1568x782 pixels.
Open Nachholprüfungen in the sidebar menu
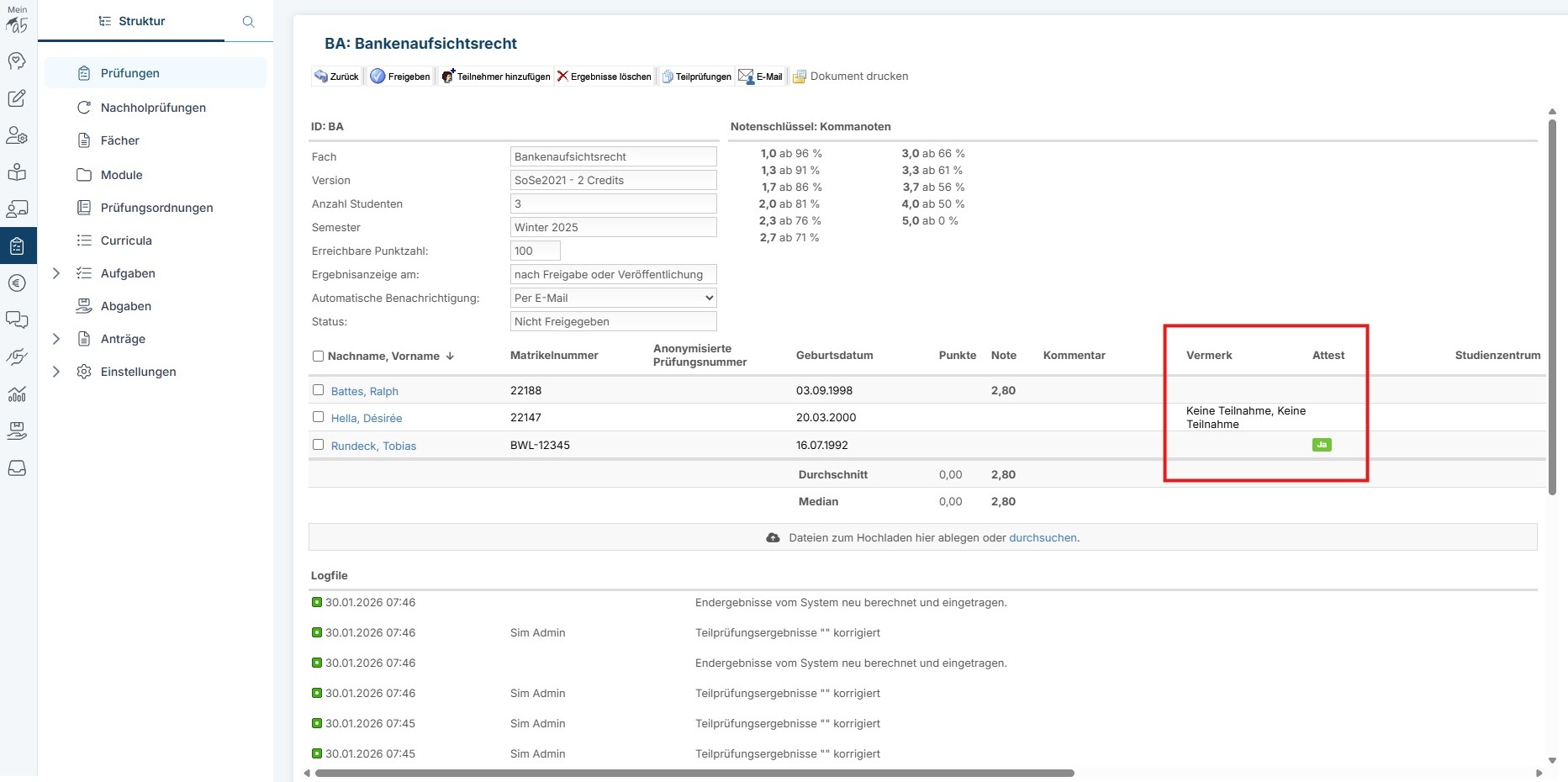153,108
